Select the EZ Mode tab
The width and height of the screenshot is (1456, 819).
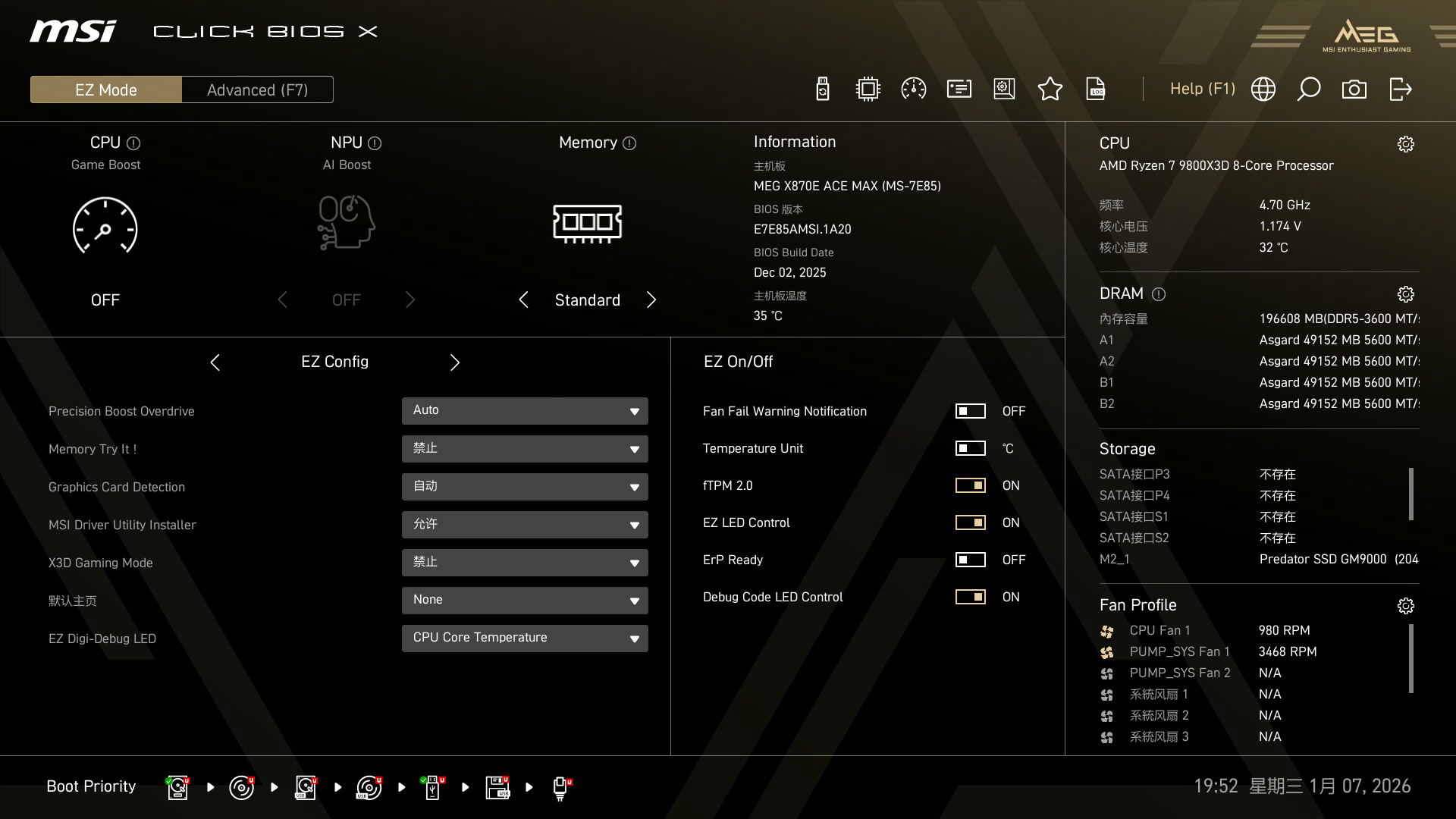(x=106, y=90)
